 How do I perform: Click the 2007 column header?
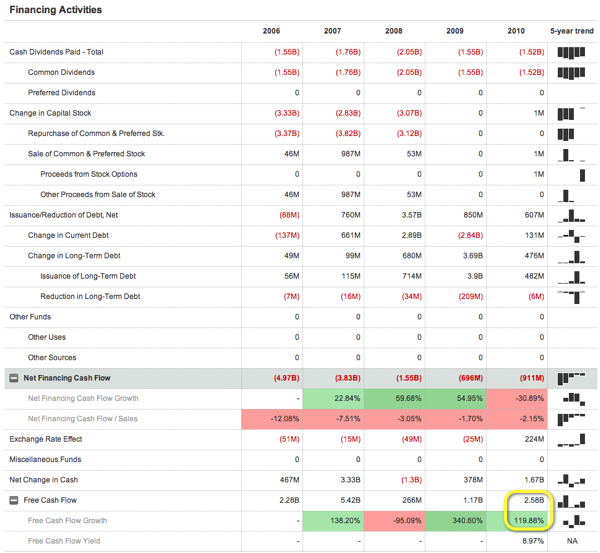[333, 31]
